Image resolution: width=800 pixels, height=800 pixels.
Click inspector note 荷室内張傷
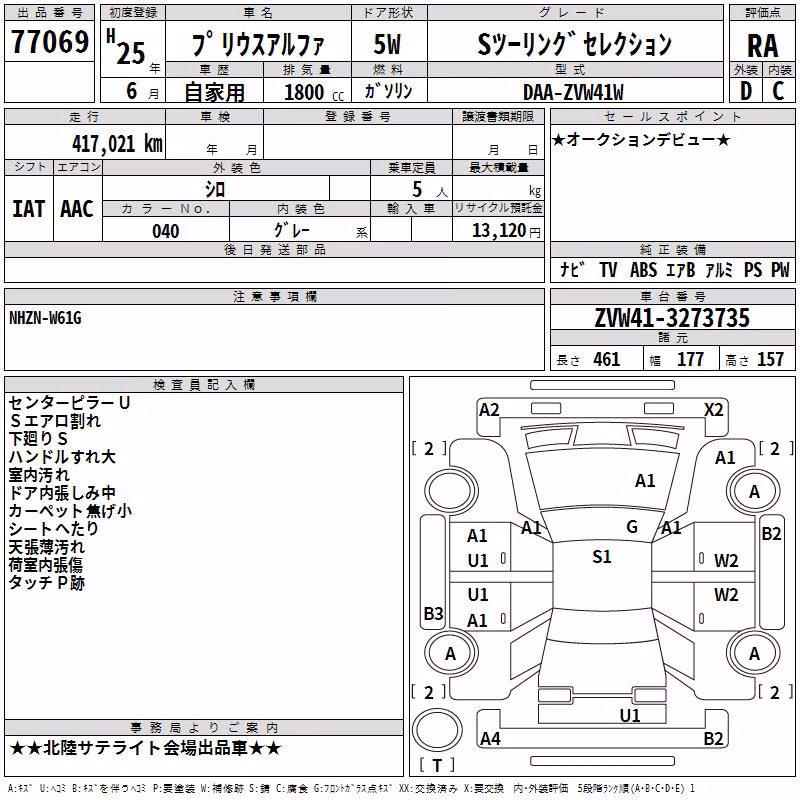click(46, 565)
